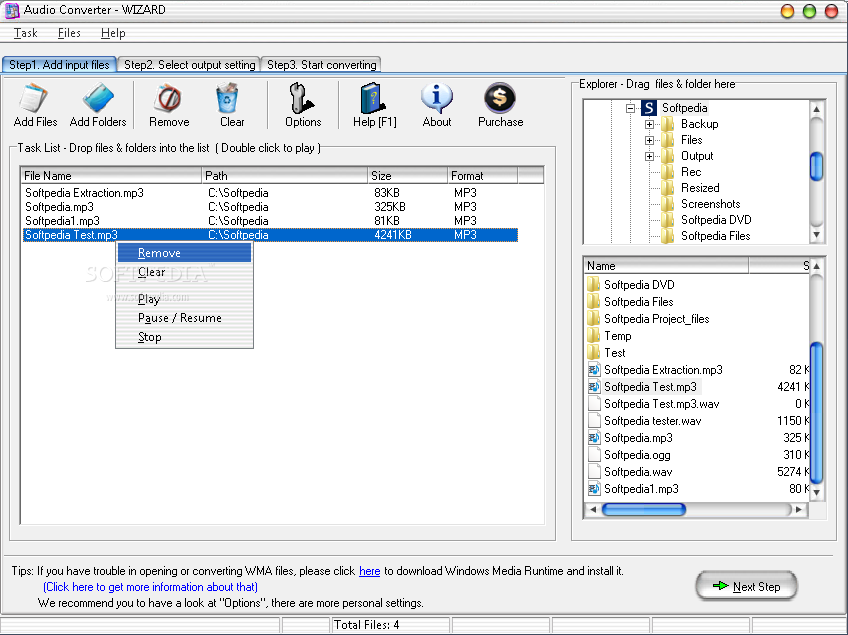Open the Files menu

click(x=69, y=33)
